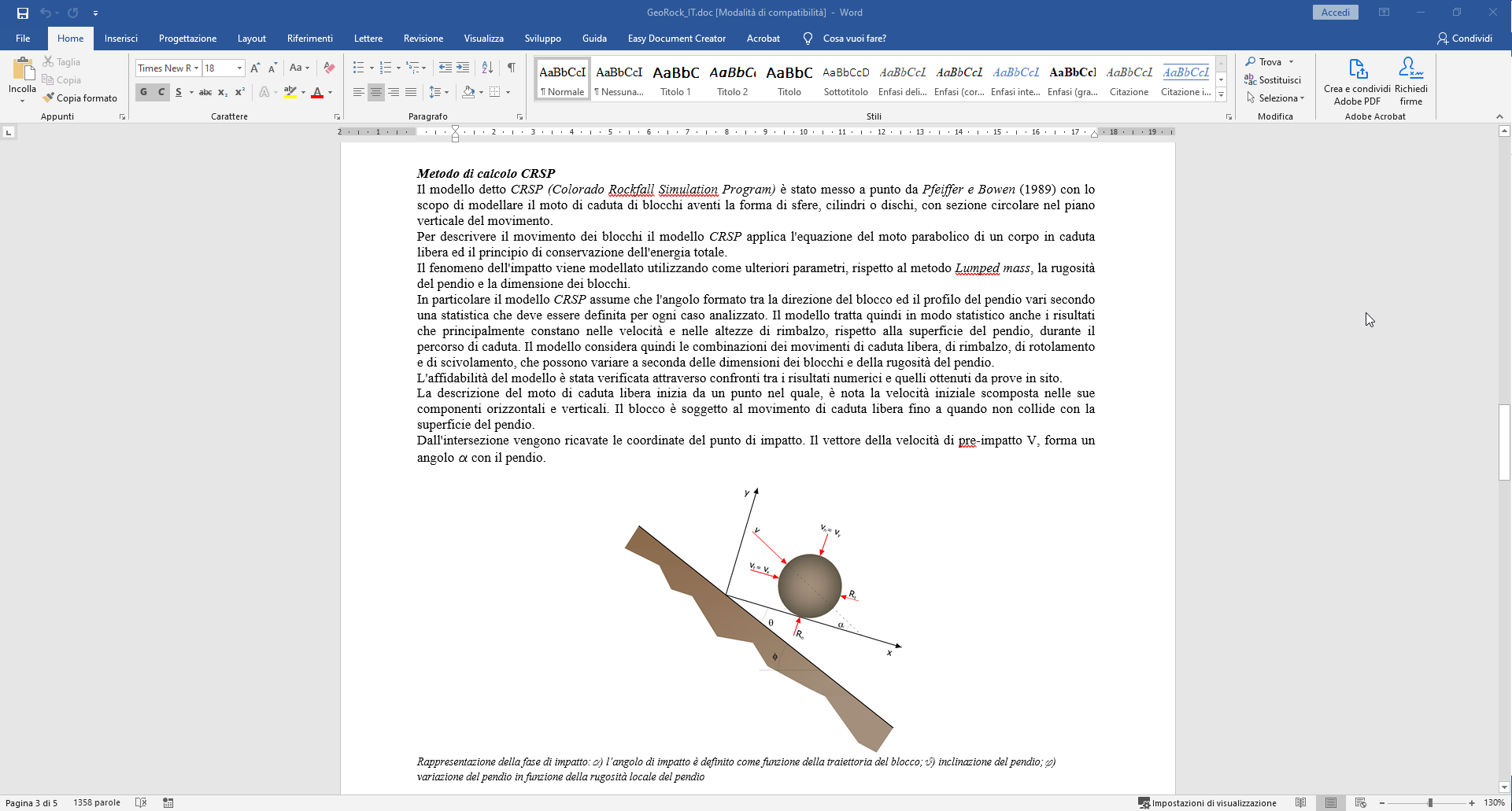Open Impostazioni di visualizzazione
Image resolution: width=1512 pixels, height=811 pixels.
(x=1207, y=802)
